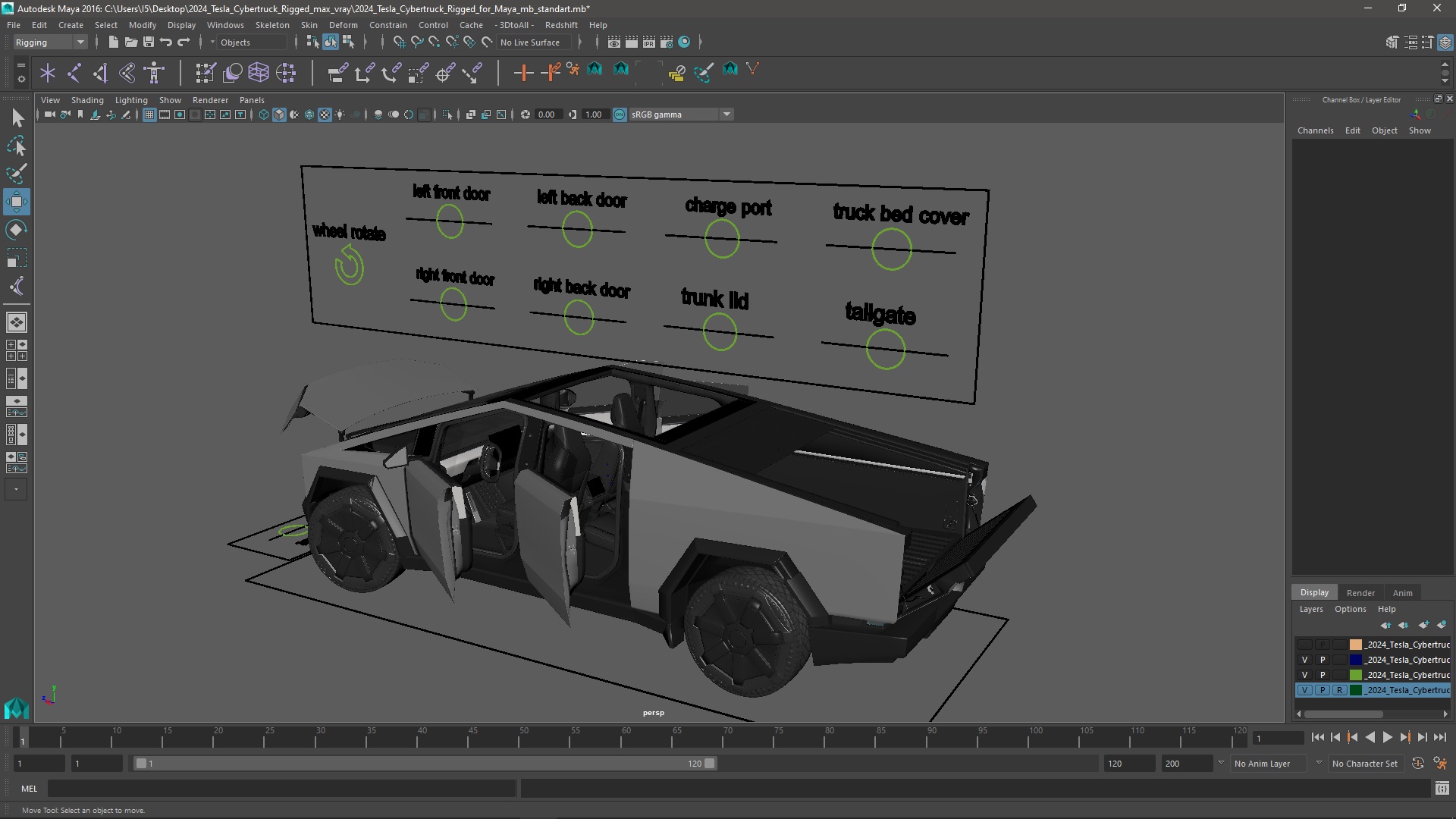Go to the start of playback range
The width and height of the screenshot is (1456, 819).
pos(1317,737)
